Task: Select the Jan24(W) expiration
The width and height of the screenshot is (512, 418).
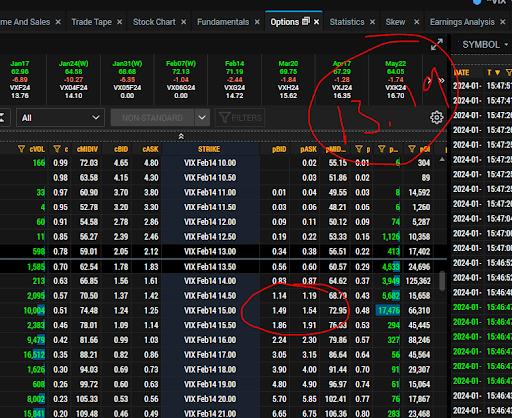Action: [x=73, y=79]
